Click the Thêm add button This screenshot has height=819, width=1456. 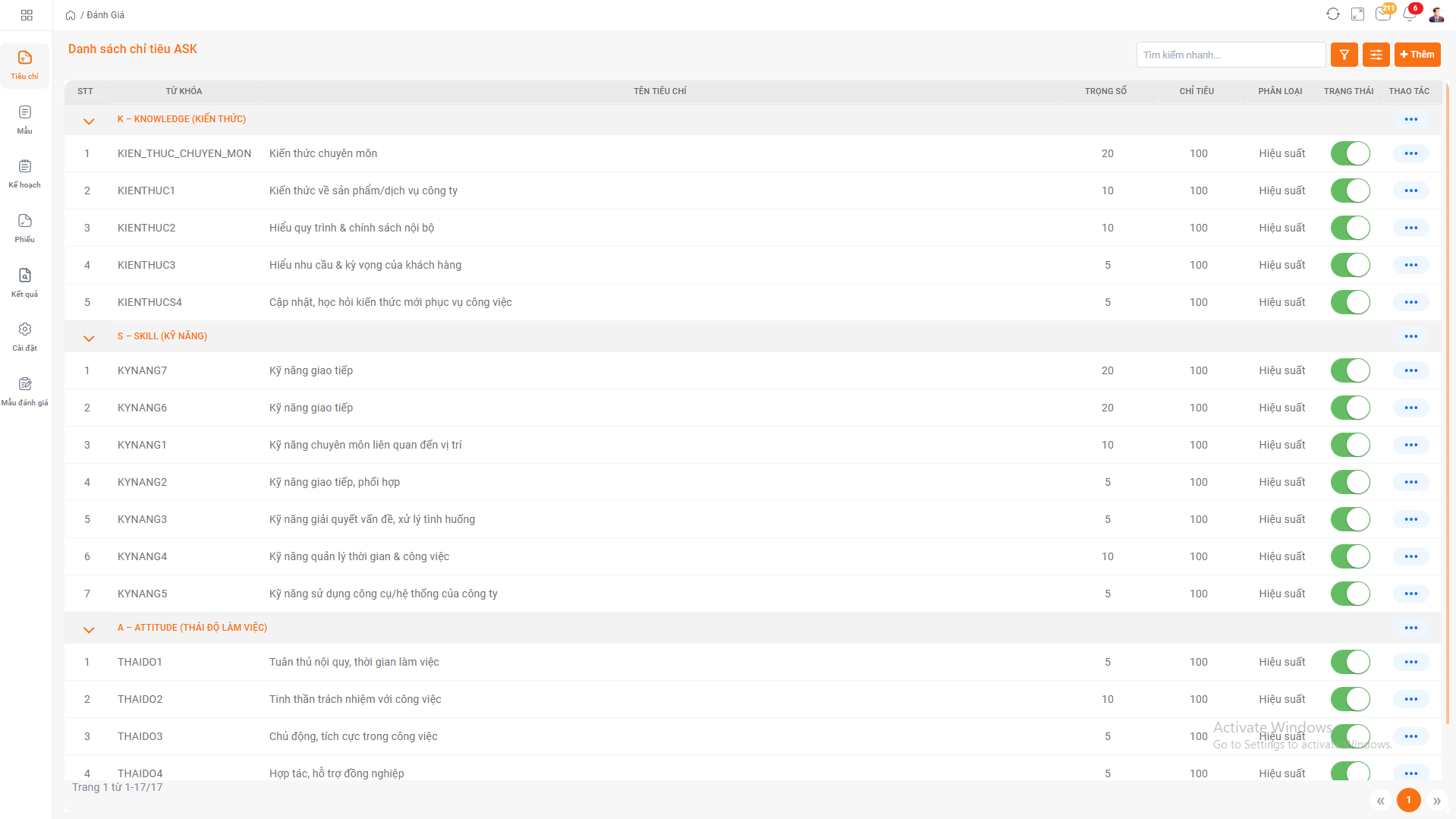coord(1417,55)
